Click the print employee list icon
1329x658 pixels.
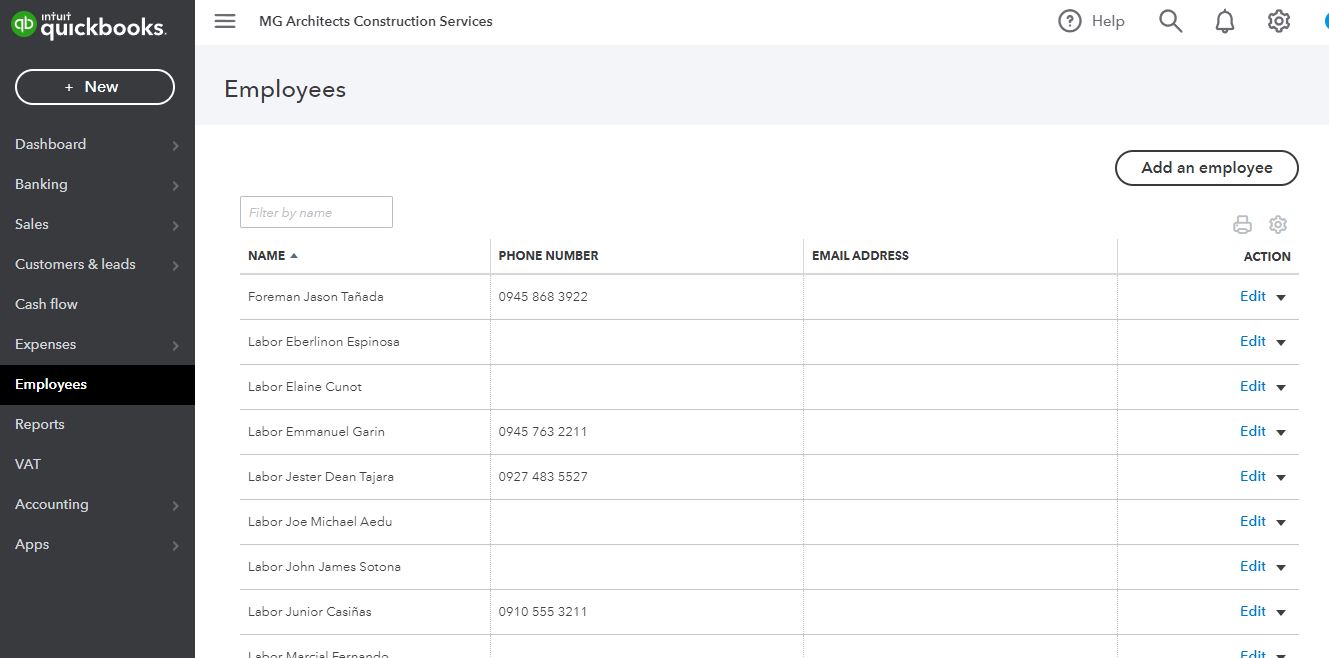tap(1242, 225)
